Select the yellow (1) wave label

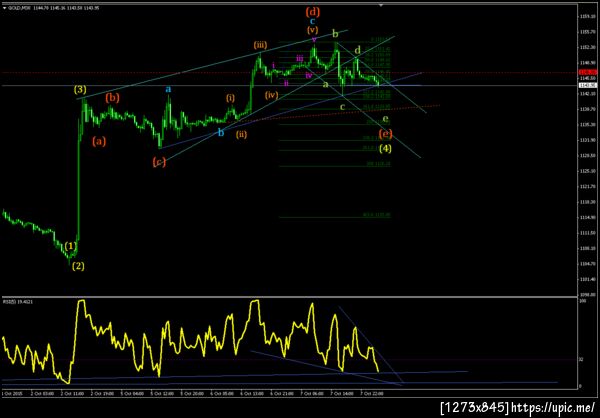pyautogui.click(x=71, y=245)
